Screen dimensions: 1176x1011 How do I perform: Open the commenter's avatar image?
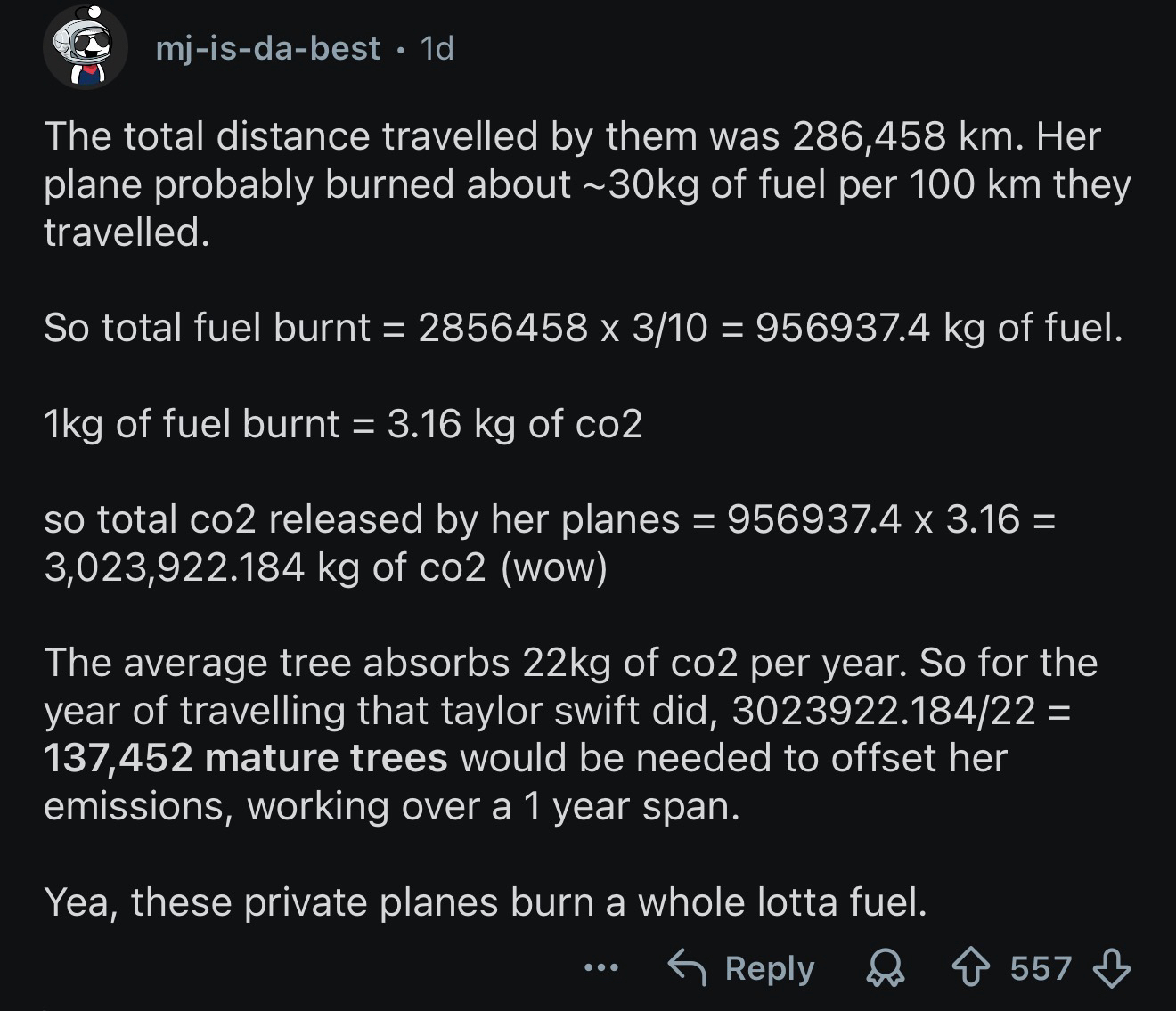pos(86,47)
